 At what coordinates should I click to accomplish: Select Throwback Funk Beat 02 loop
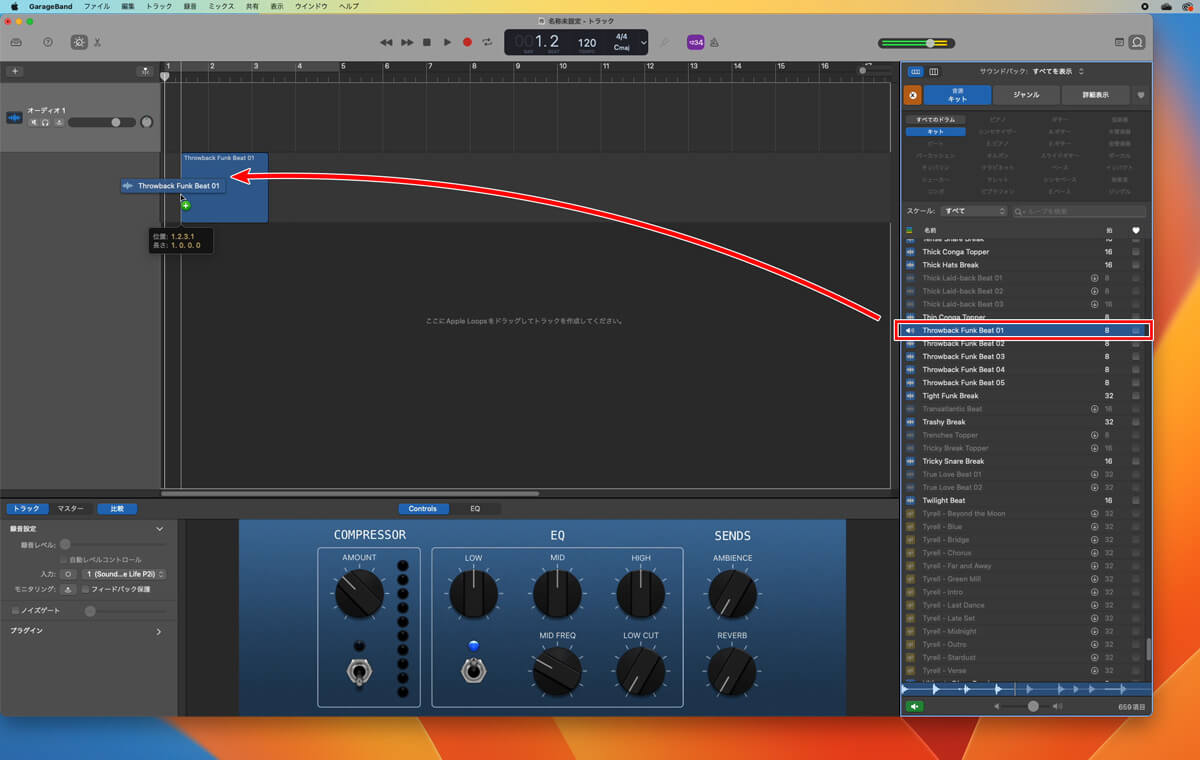(x=1026, y=343)
